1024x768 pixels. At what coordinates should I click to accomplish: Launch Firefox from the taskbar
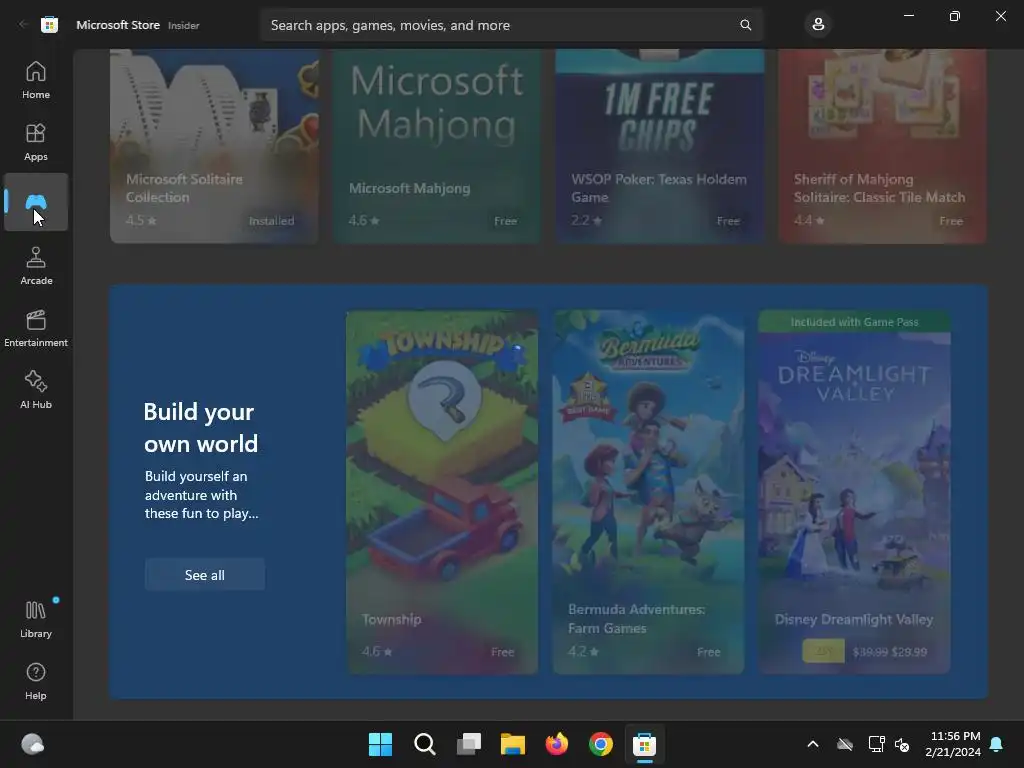(556, 744)
